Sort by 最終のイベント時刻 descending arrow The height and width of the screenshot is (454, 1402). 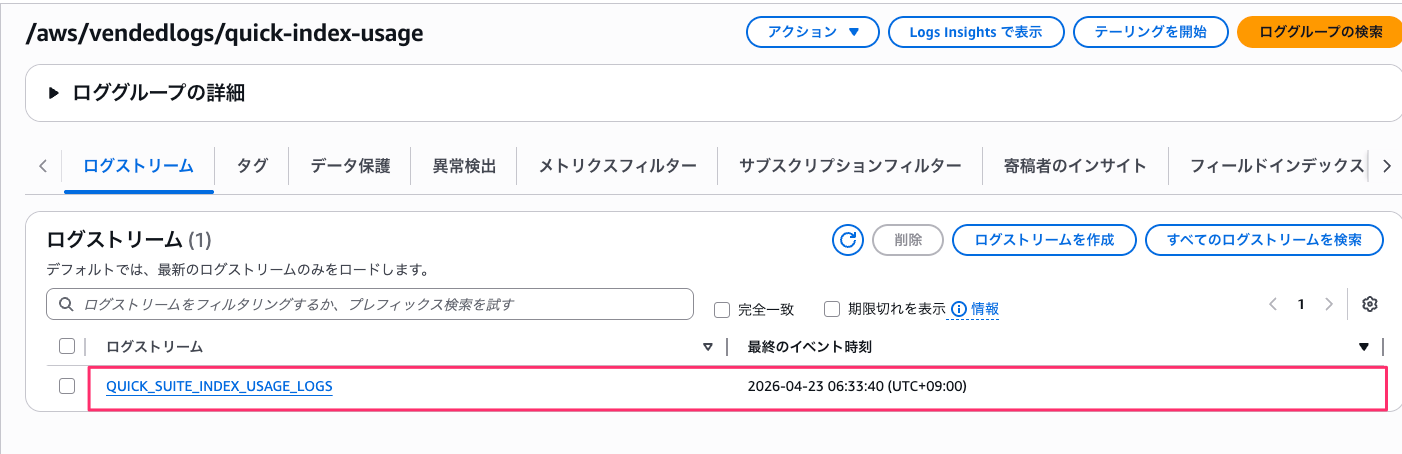click(x=1363, y=347)
